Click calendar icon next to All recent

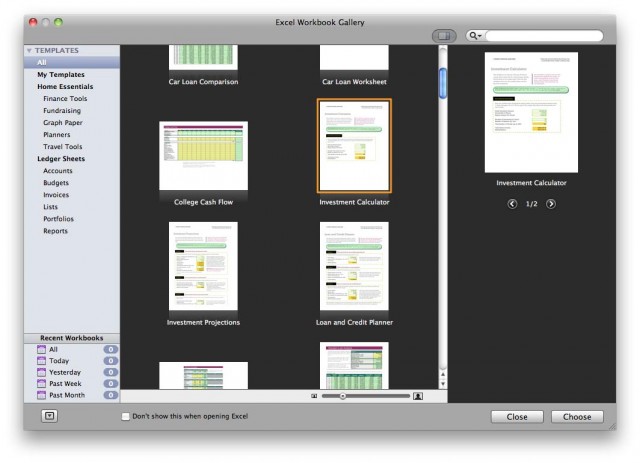41,349
